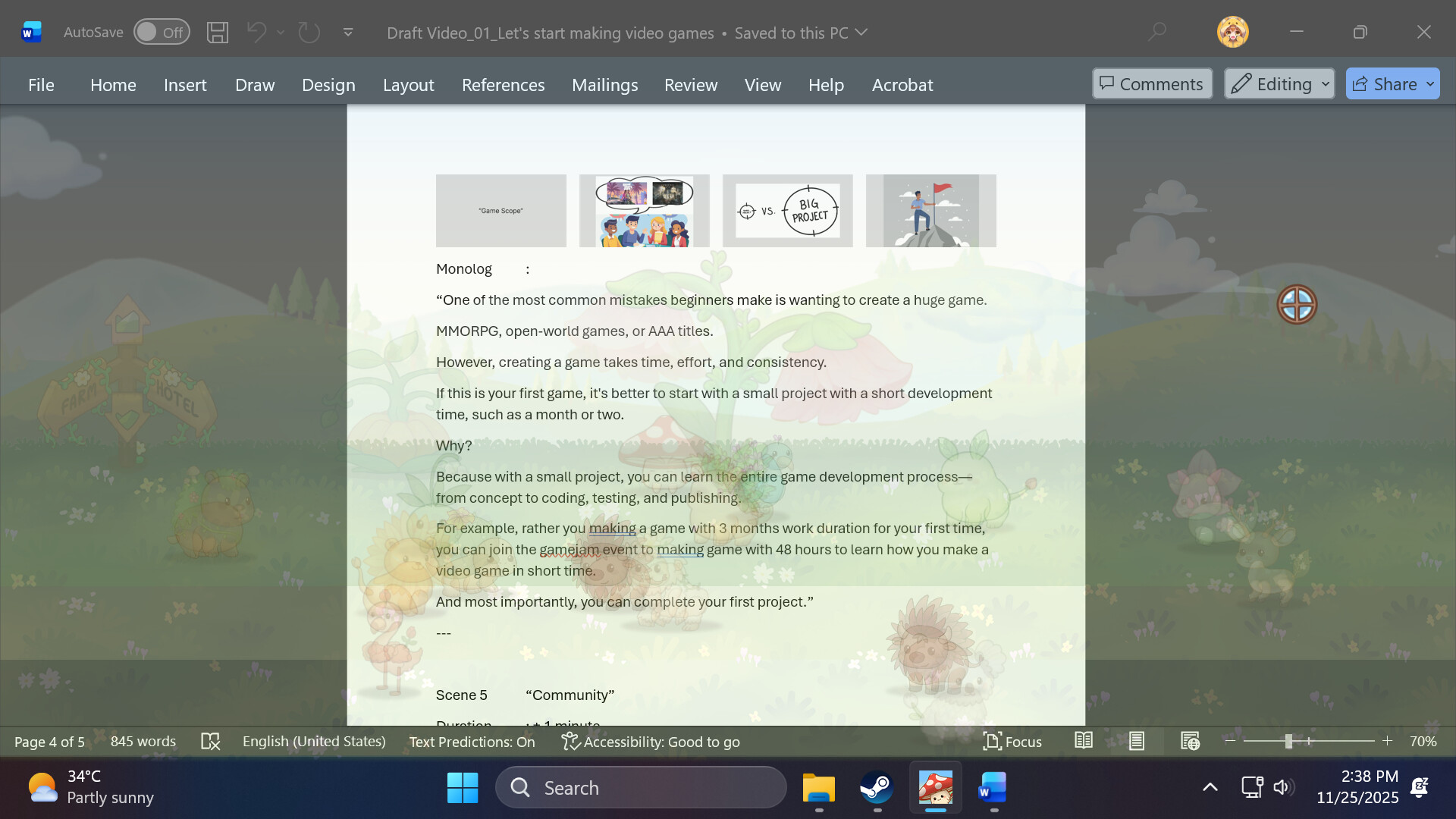Open the References tab
Viewport: 1456px width, 819px height.
coord(503,85)
